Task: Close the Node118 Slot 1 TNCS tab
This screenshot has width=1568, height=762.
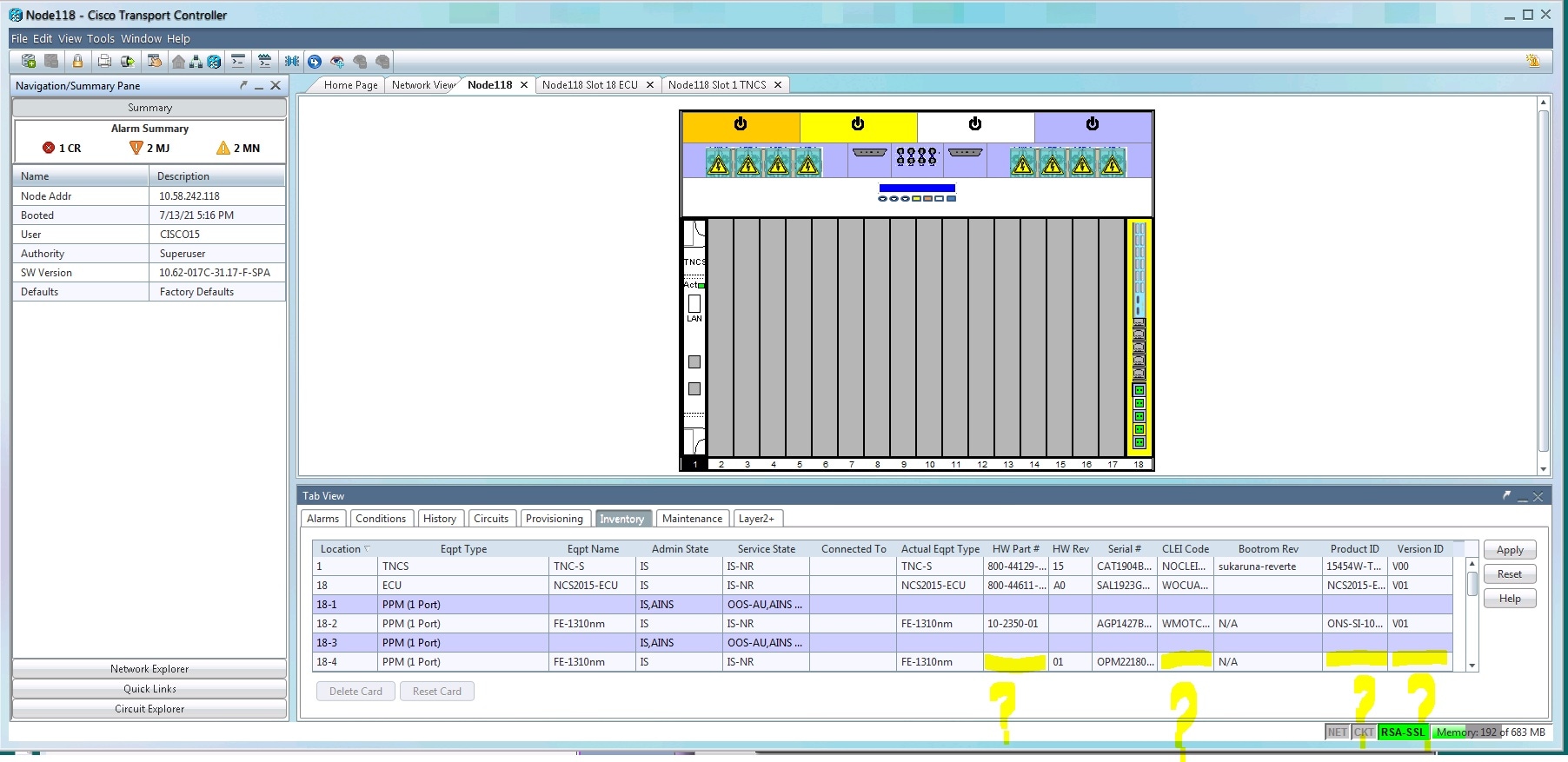Action: 778,84
